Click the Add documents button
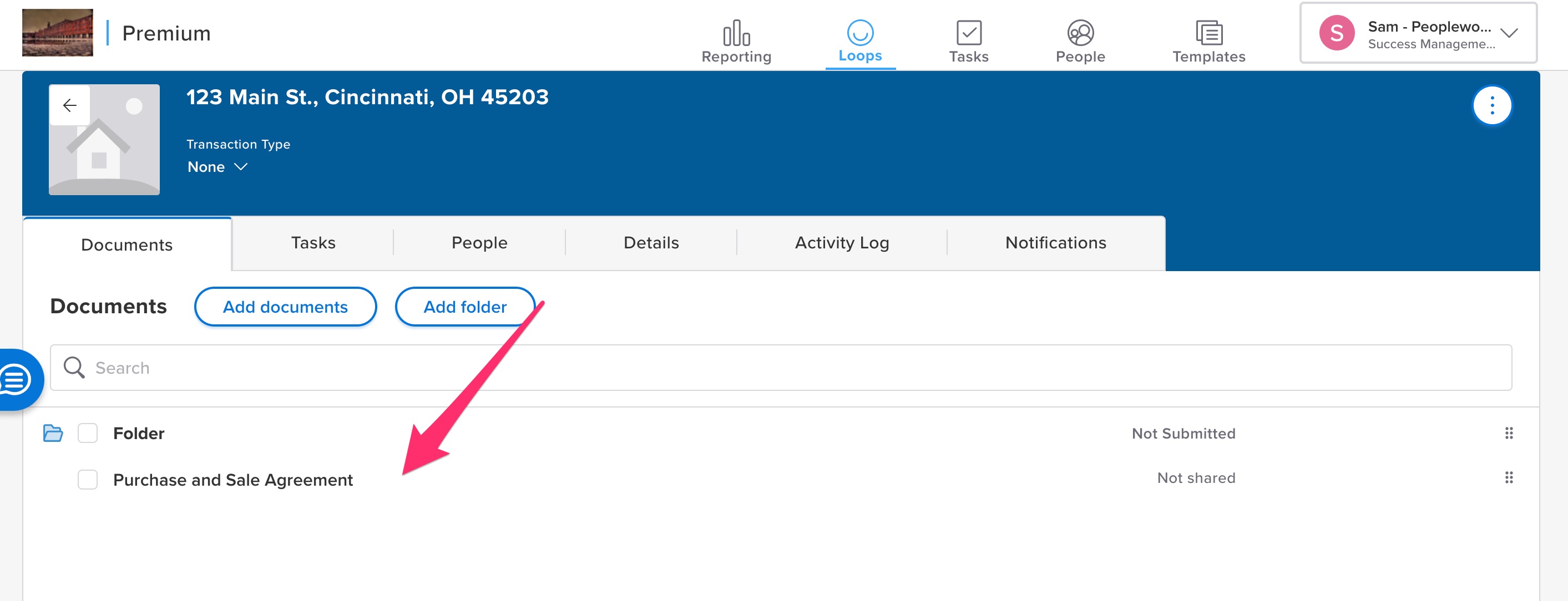This screenshot has width=1568, height=601. tap(285, 307)
